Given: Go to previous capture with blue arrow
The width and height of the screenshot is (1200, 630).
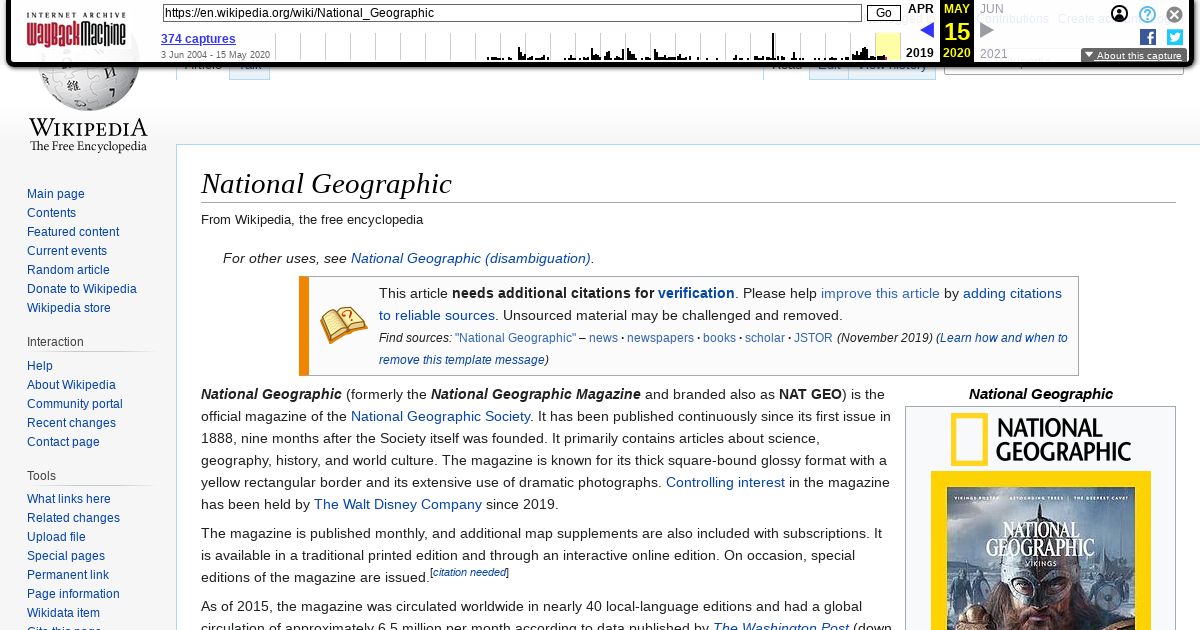Looking at the screenshot, I should tap(927, 30).
